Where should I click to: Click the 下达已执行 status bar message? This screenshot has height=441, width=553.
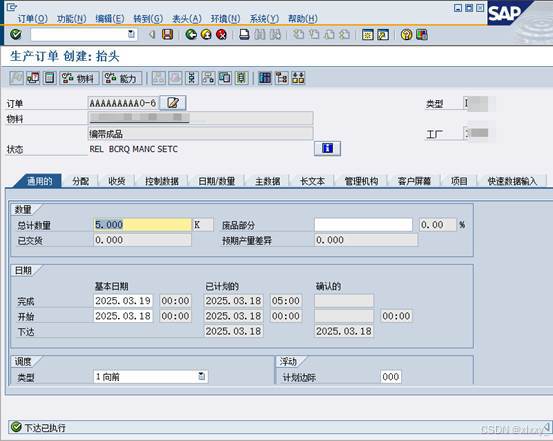pyautogui.click(x=45, y=428)
